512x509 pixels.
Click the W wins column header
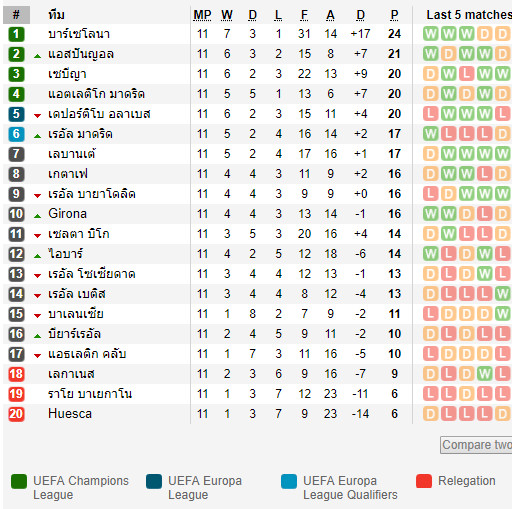coord(227,15)
